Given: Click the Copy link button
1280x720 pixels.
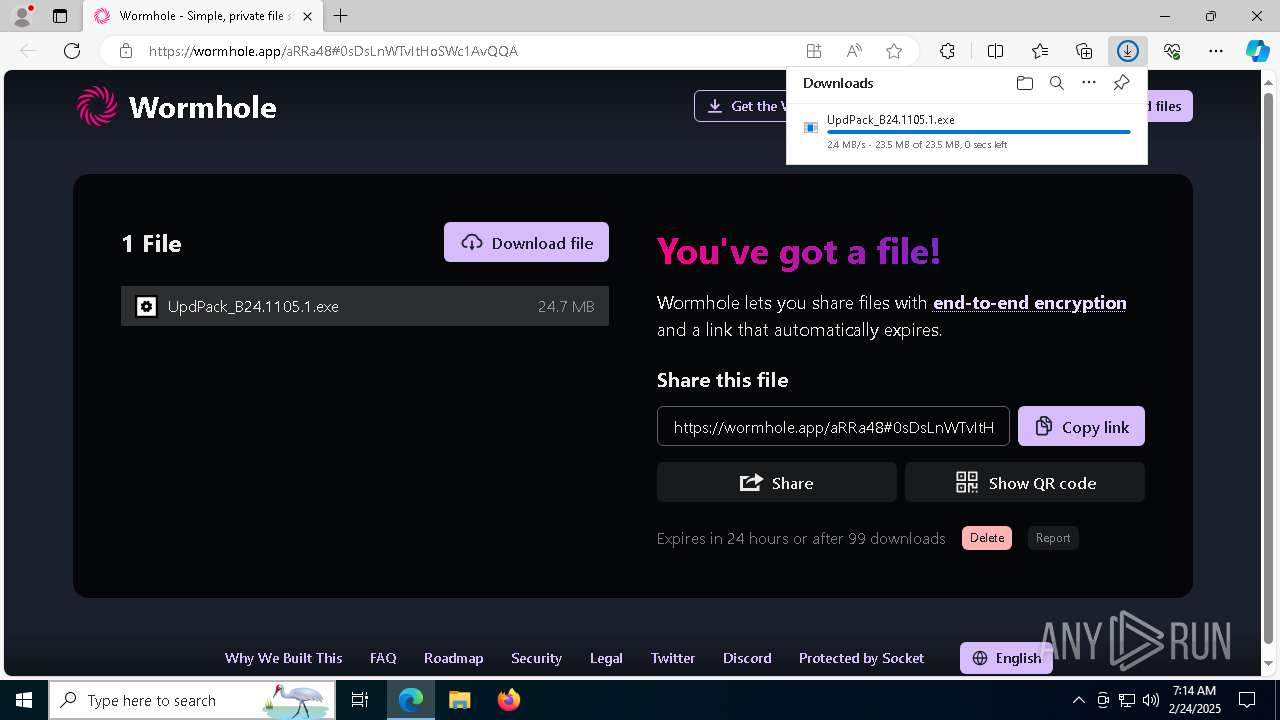Looking at the screenshot, I should coord(1081,426).
